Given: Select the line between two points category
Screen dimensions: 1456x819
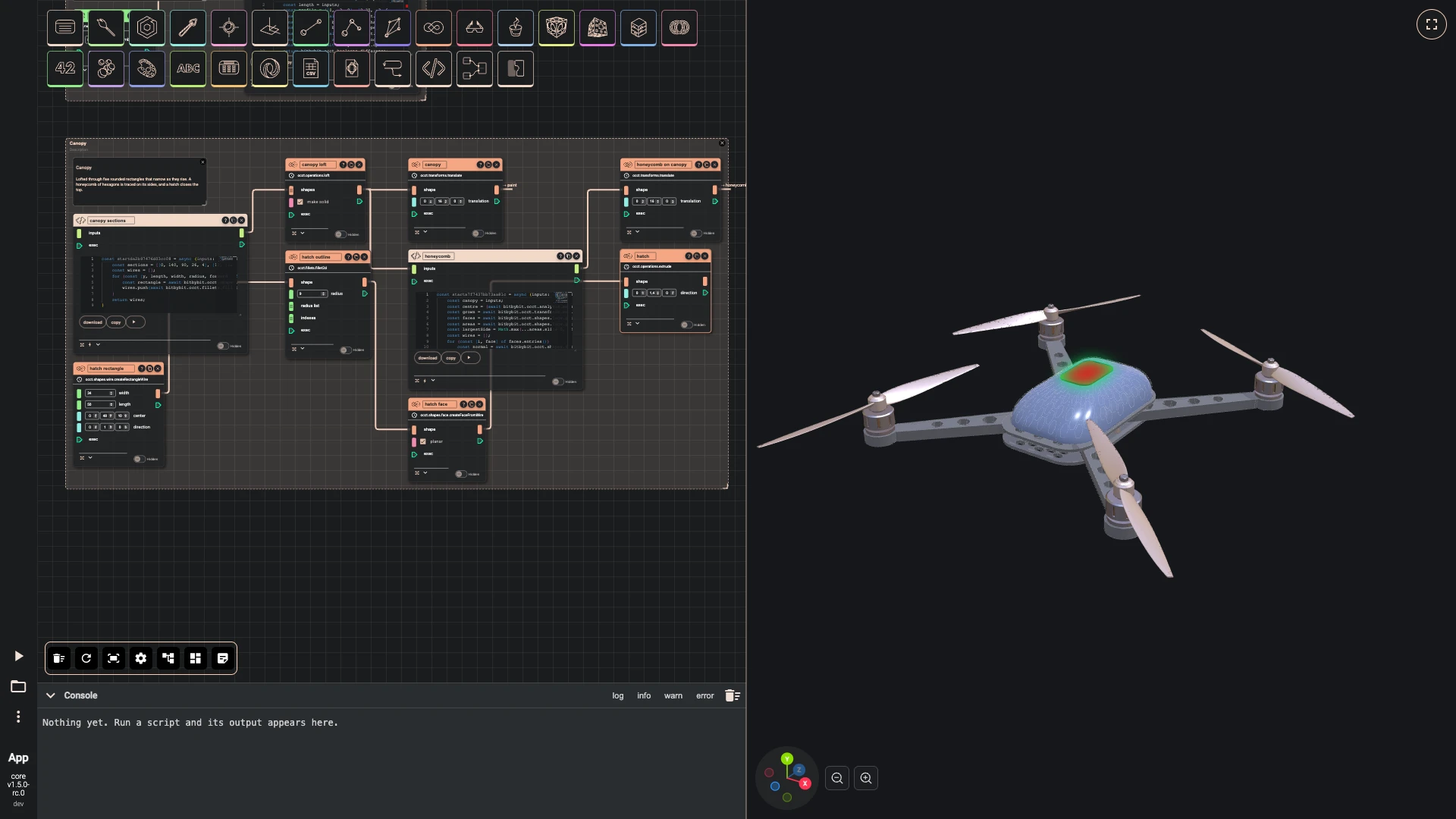Looking at the screenshot, I should click(311, 28).
